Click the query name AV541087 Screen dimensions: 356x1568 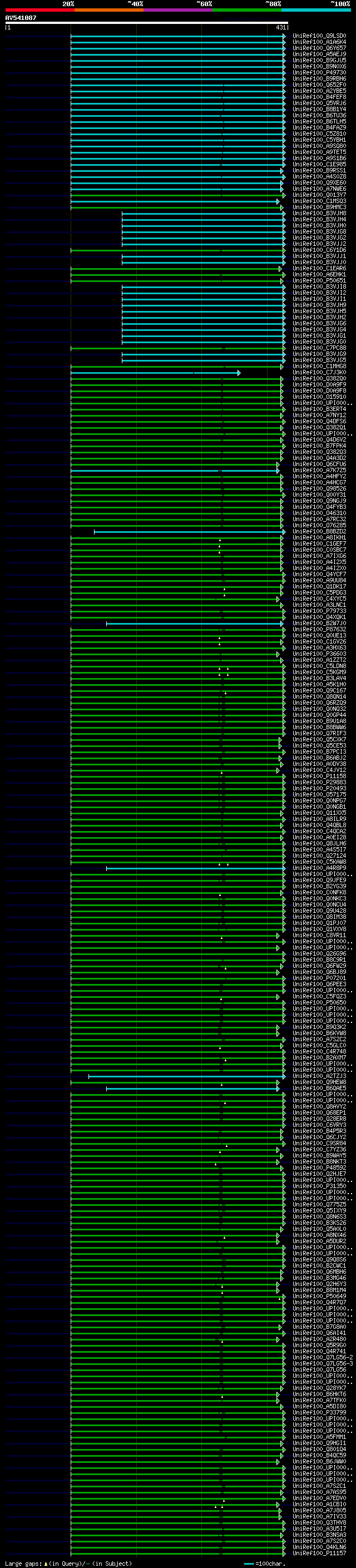(x=21, y=18)
